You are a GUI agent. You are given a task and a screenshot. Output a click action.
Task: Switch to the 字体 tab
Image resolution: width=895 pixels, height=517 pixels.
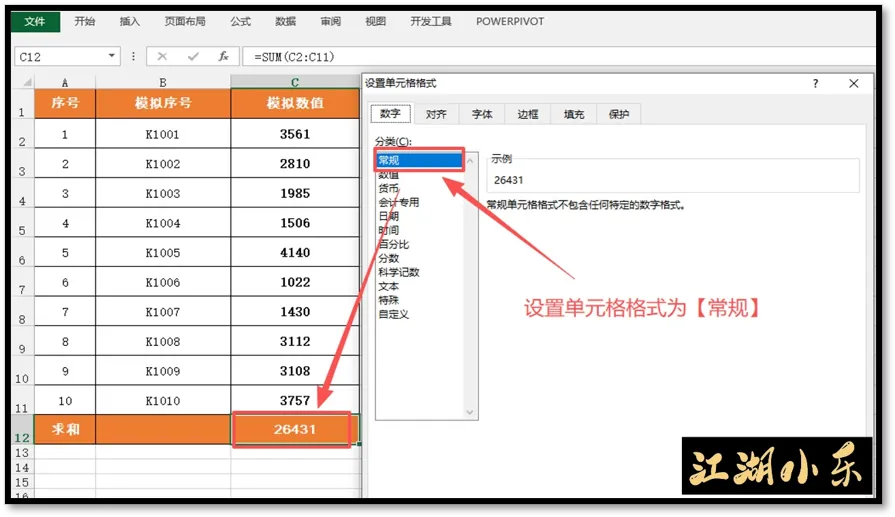482,114
